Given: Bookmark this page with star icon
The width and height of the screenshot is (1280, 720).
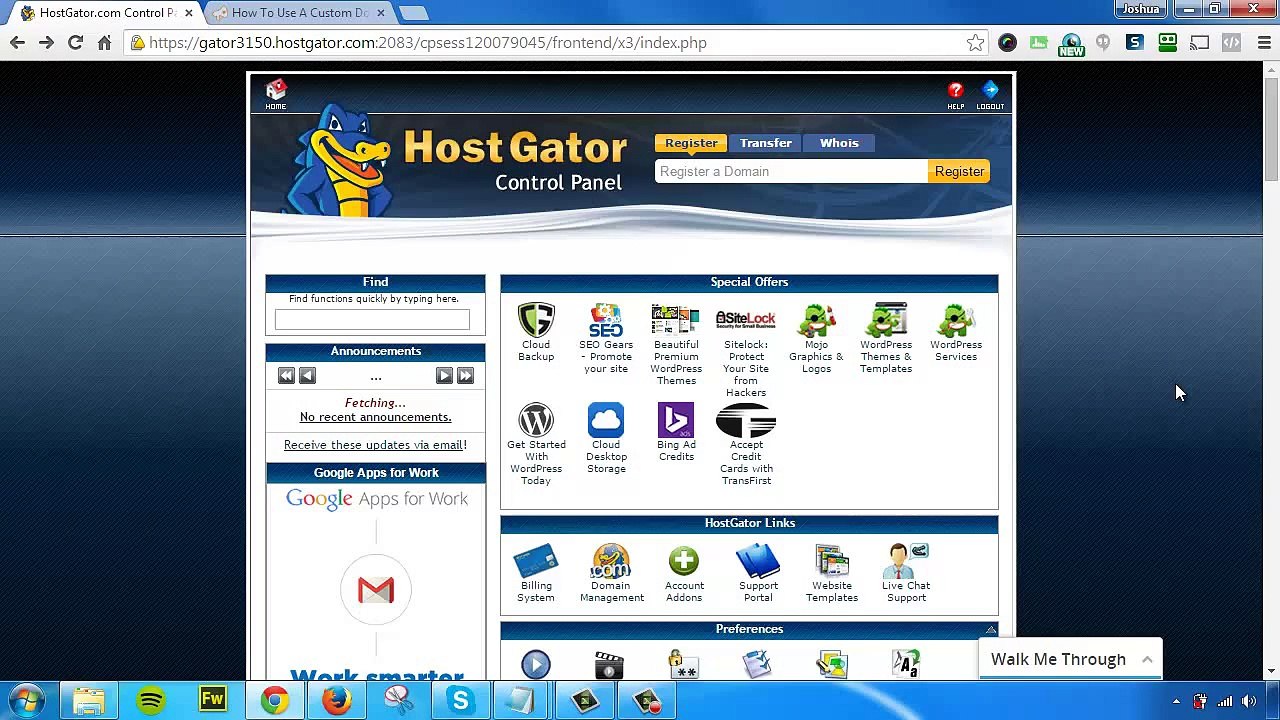Looking at the screenshot, I should (x=975, y=43).
